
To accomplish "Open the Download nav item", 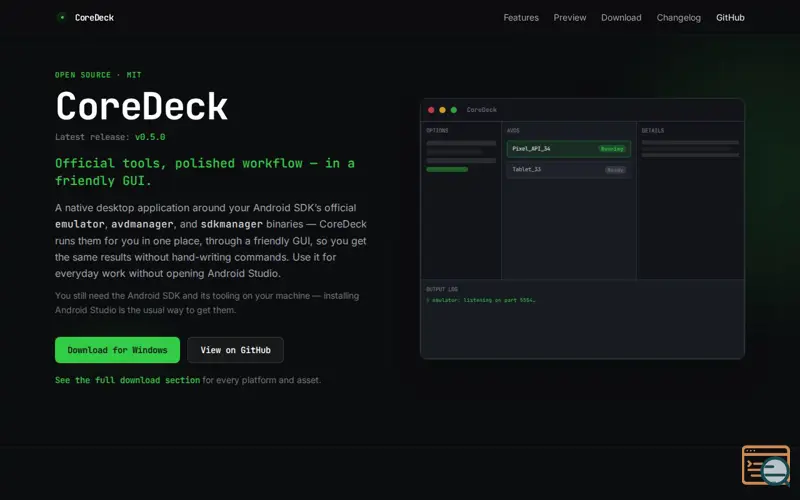I will 621,17.
